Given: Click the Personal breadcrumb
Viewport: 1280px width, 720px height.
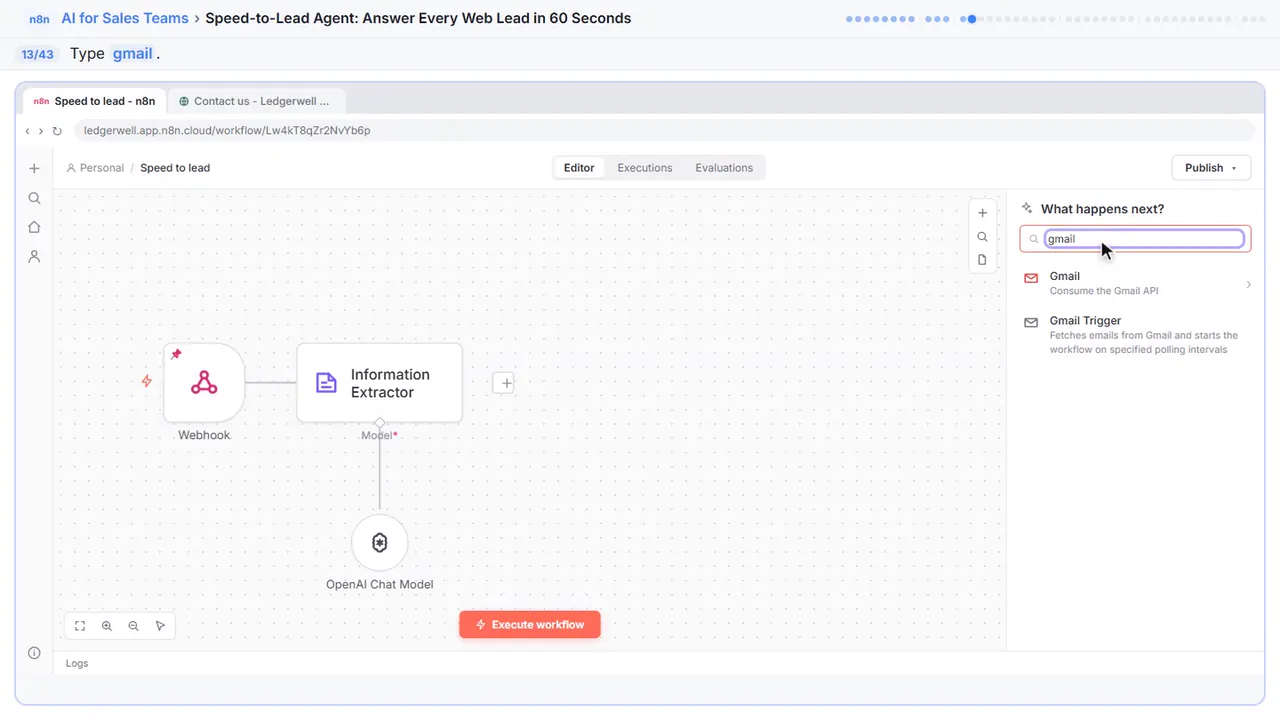Looking at the screenshot, I should [95, 168].
